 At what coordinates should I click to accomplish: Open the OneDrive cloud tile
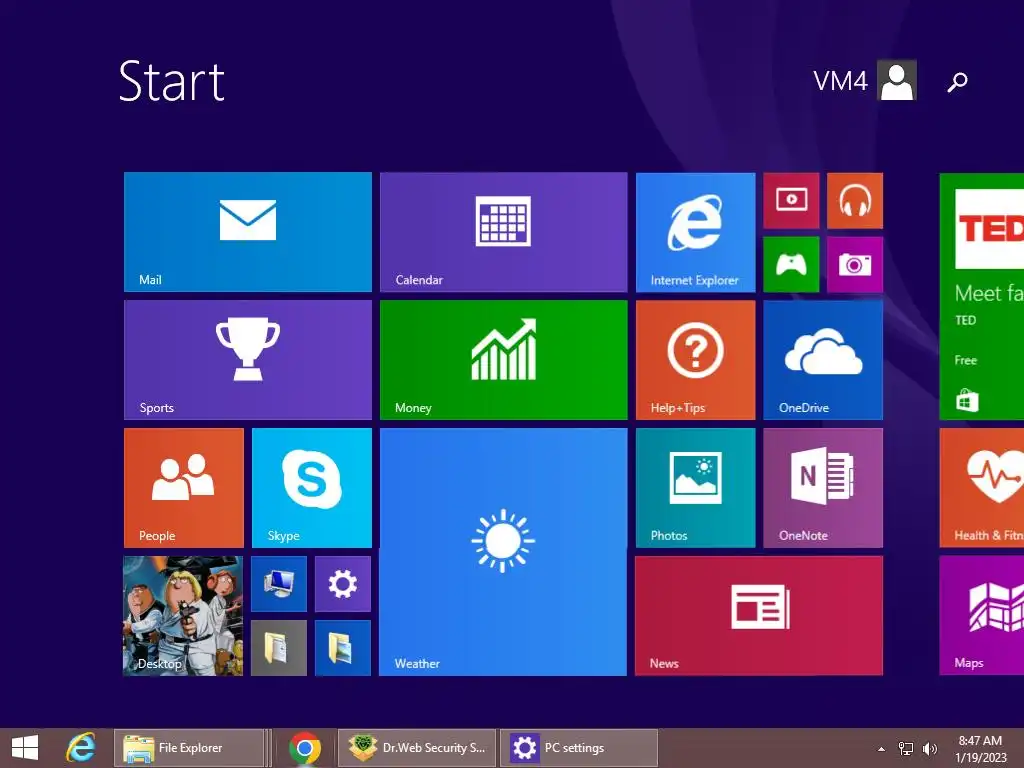(x=823, y=360)
